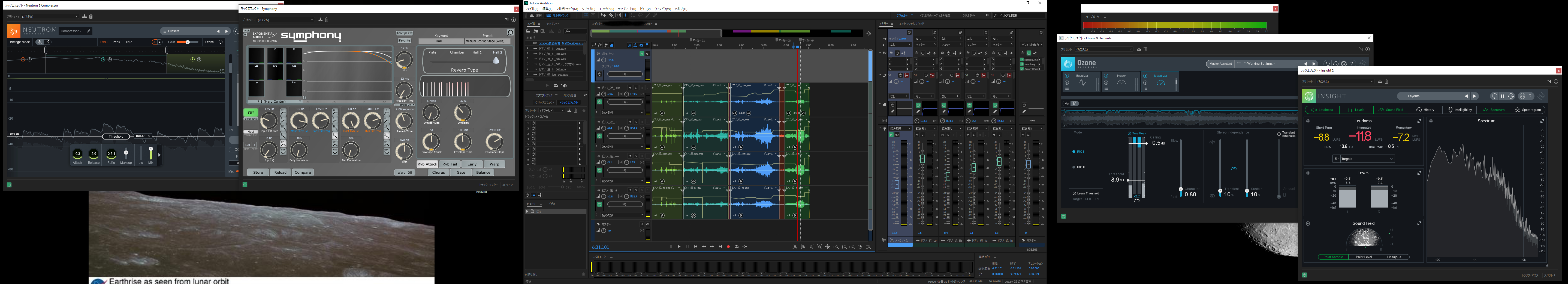1568x284 pixels.
Task: Switch Neutron detection mode to True
Action: pos(129,42)
